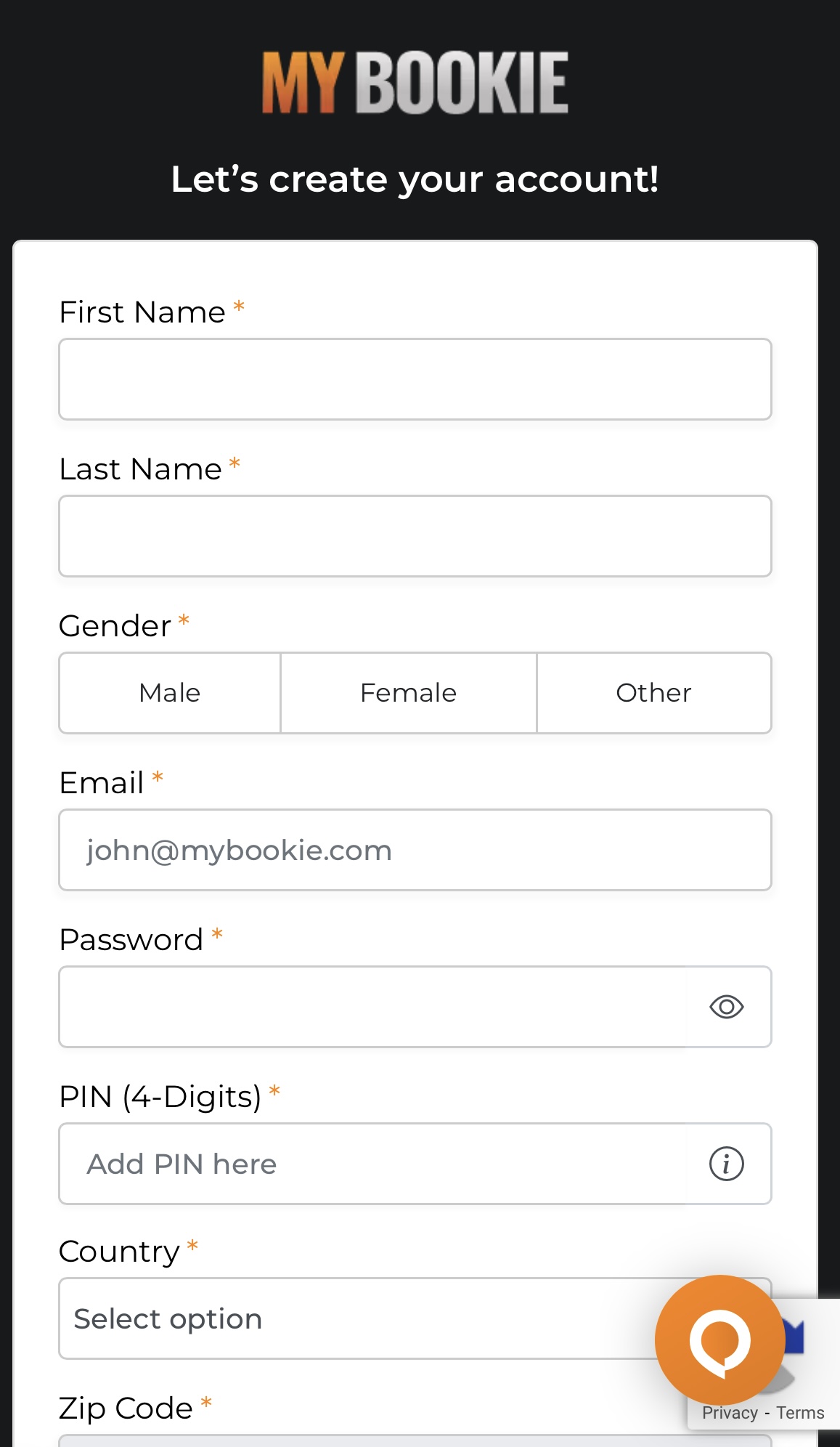Open PIN info icon tooltip
Viewport: 840px width, 1447px height.
tap(726, 1164)
